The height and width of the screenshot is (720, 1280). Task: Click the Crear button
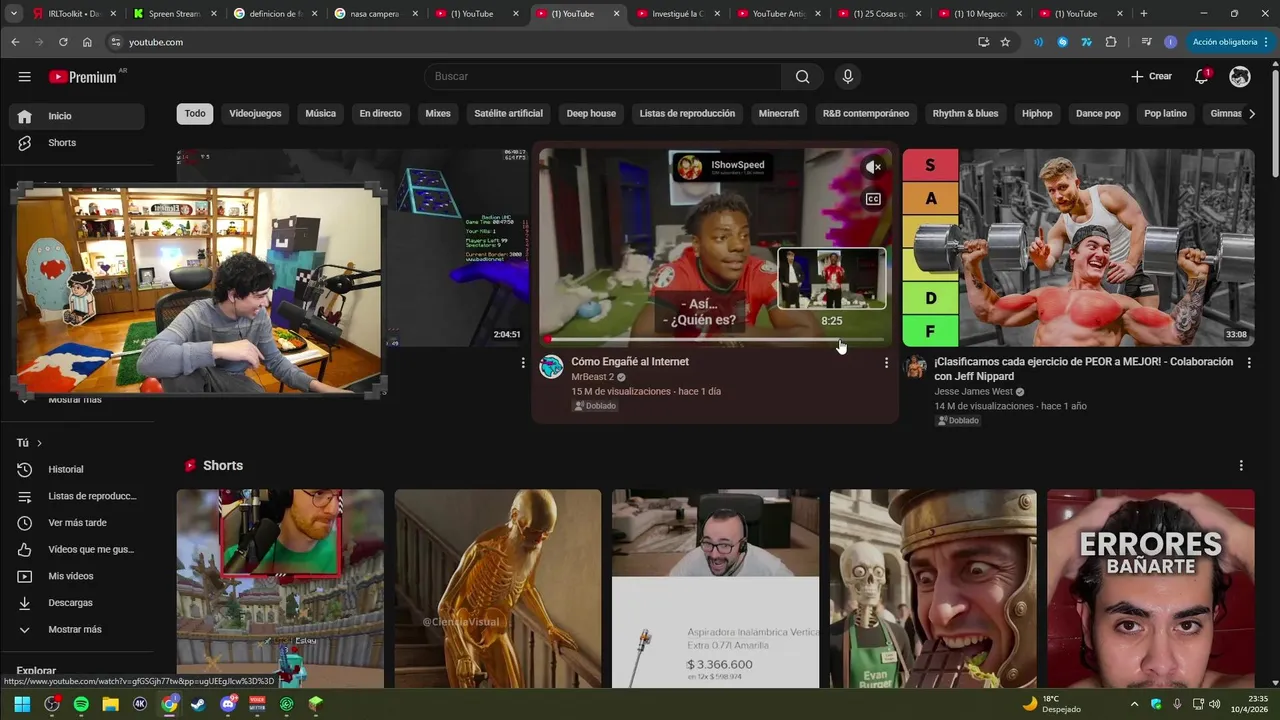click(x=1151, y=77)
